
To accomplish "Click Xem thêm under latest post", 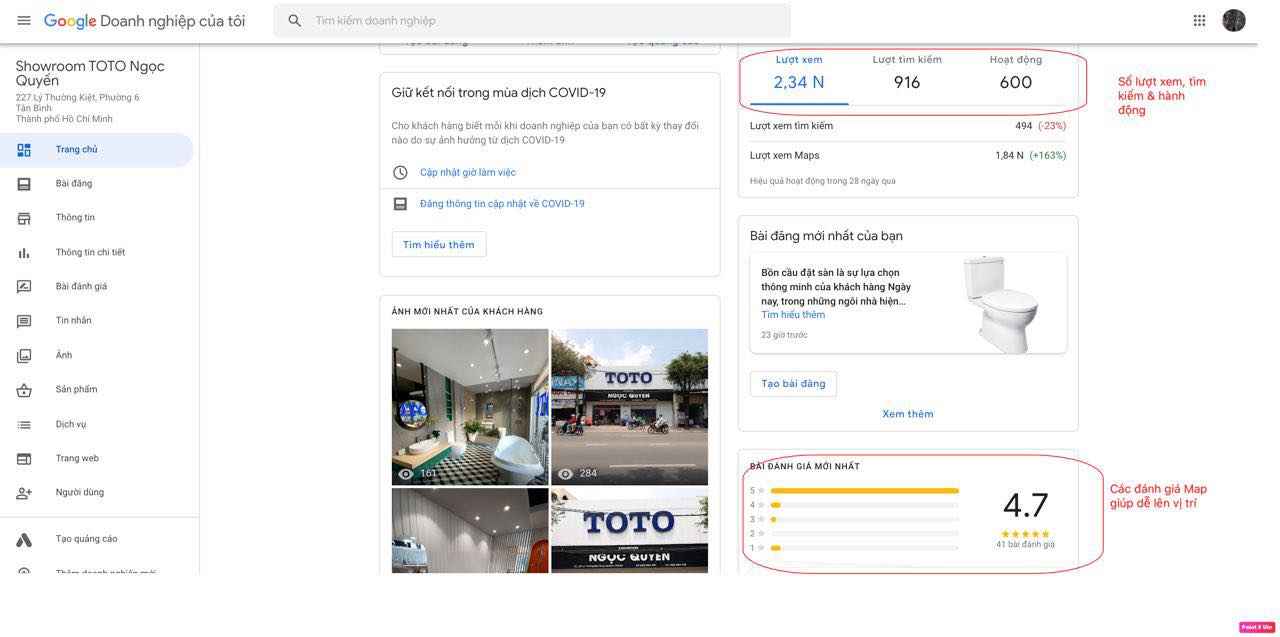I will click(x=908, y=414).
